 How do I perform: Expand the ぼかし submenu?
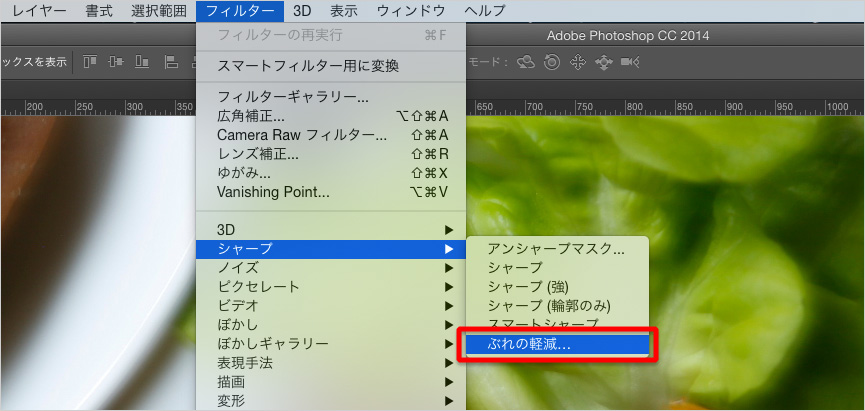[x=331, y=325]
